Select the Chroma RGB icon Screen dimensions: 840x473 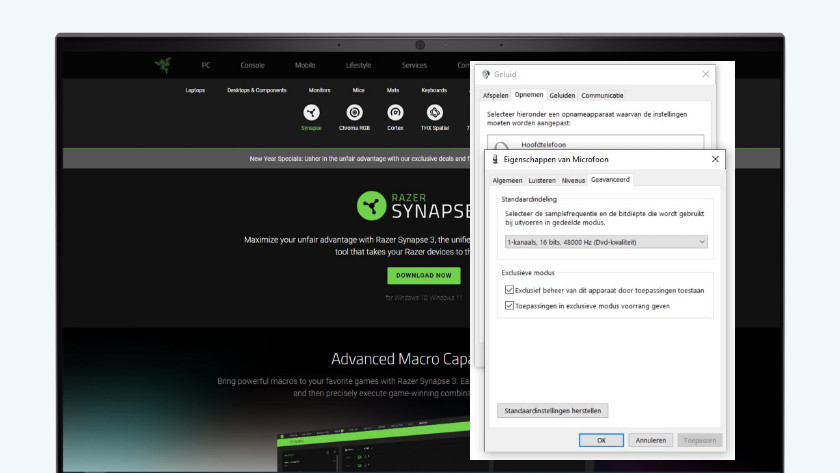click(354, 112)
